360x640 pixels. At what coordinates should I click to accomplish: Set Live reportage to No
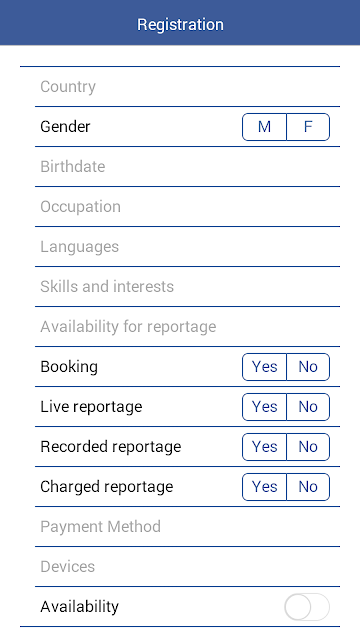[x=308, y=407]
